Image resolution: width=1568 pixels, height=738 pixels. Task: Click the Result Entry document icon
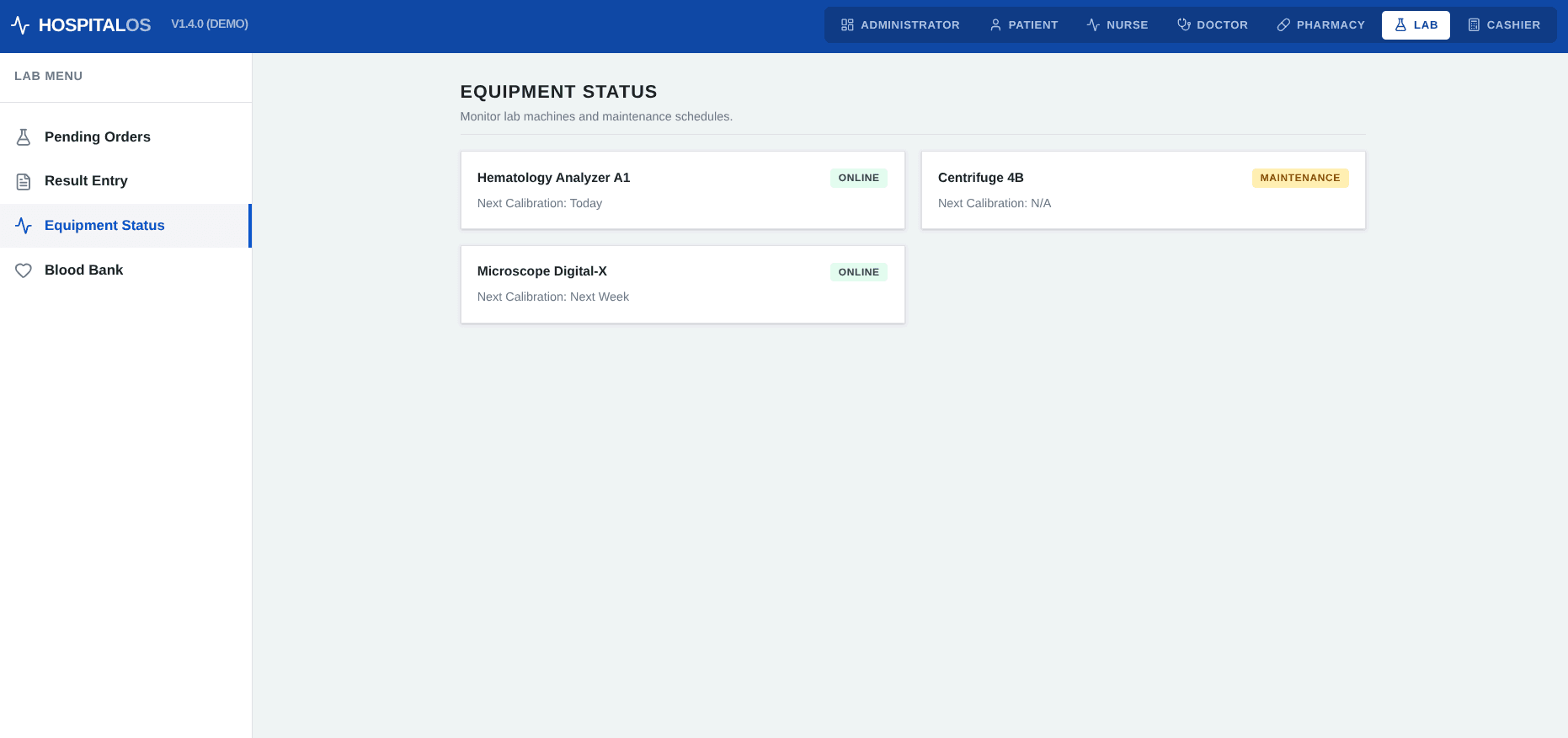(24, 181)
